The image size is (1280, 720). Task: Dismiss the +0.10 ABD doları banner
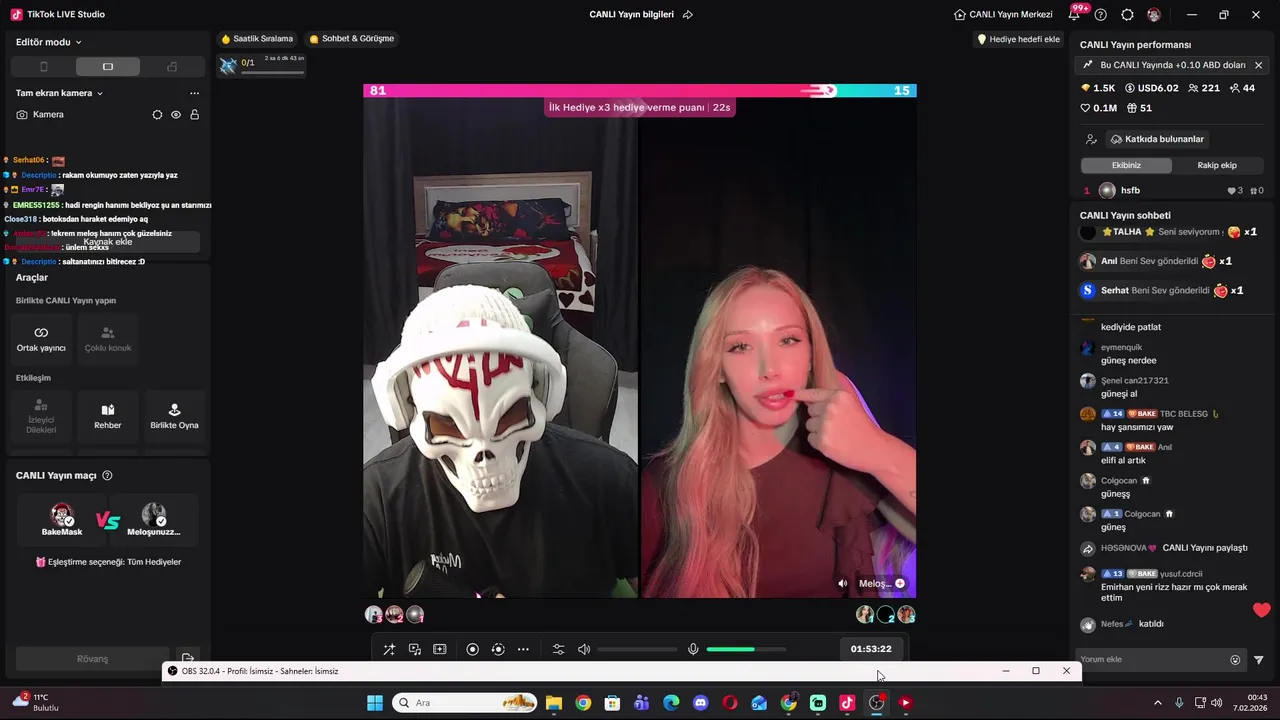pyautogui.click(x=1258, y=65)
